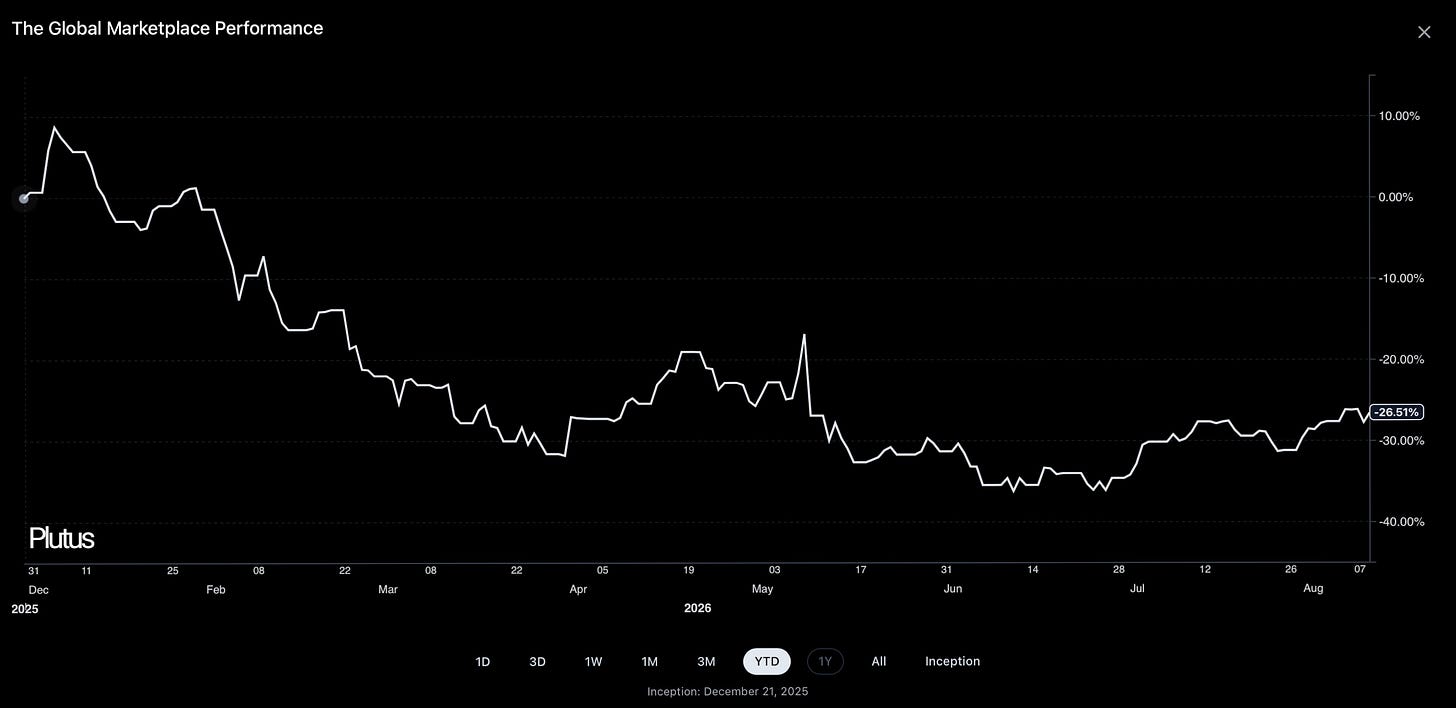The width and height of the screenshot is (1456, 708).
Task: Switch chart to Inception range
Action: coord(952,662)
